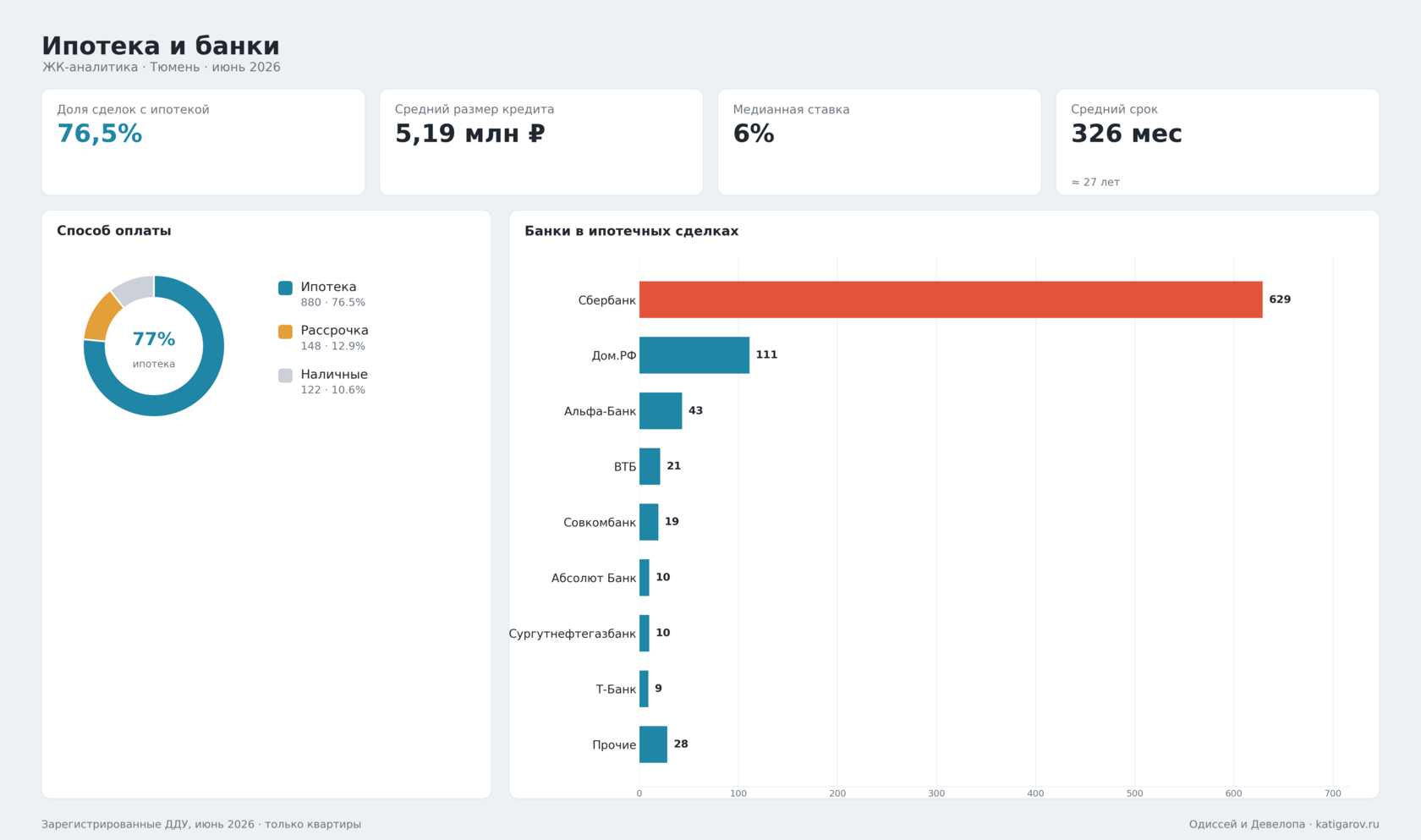Click the Сургутнефтегазбанк bar
This screenshot has height=840, width=1421.
(x=645, y=634)
